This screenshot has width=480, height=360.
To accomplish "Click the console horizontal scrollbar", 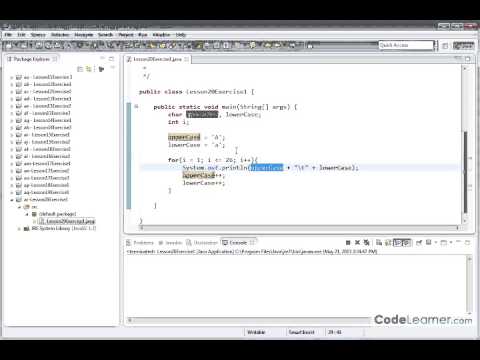I will 249,320.
